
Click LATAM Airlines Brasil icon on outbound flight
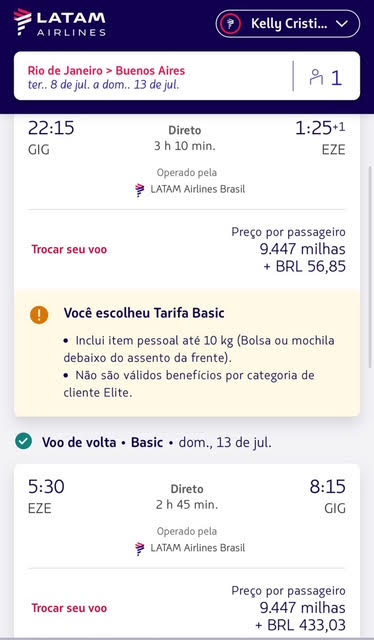click(140, 190)
